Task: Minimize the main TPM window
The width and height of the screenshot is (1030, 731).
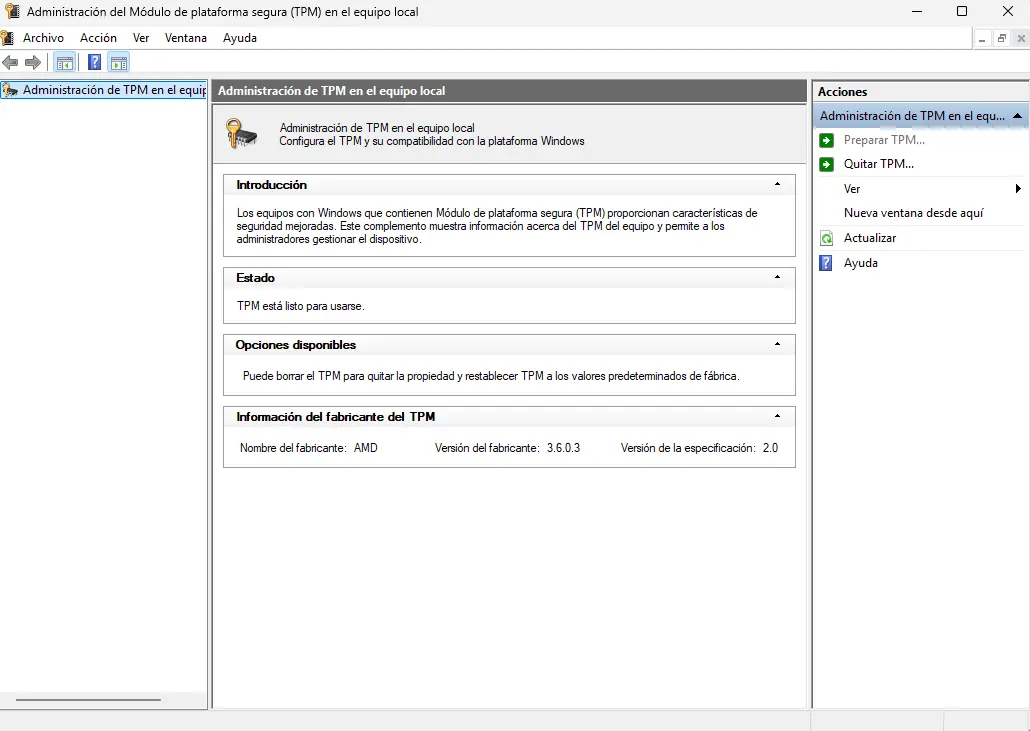Action: [917, 11]
